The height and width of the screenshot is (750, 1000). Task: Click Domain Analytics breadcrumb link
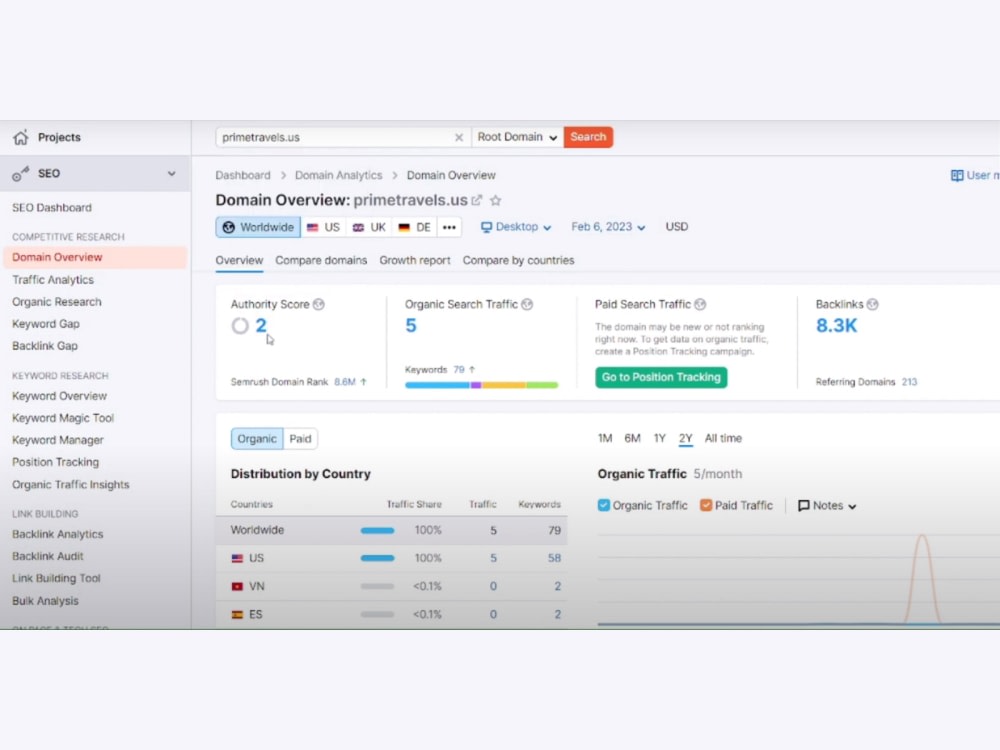click(x=338, y=175)
